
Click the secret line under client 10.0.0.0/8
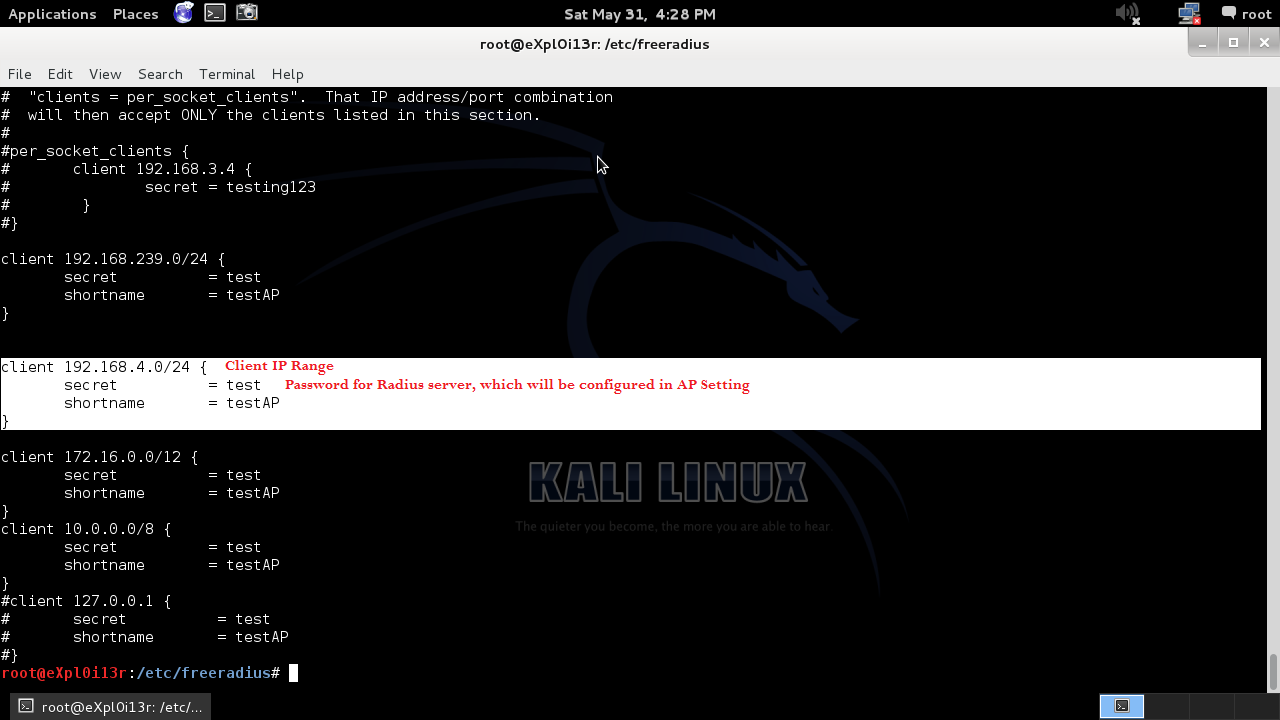pos(162,547)
